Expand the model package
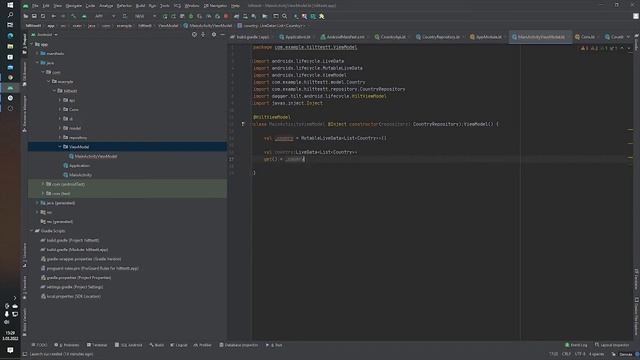The image size is (640, 360). click(60, 128)
